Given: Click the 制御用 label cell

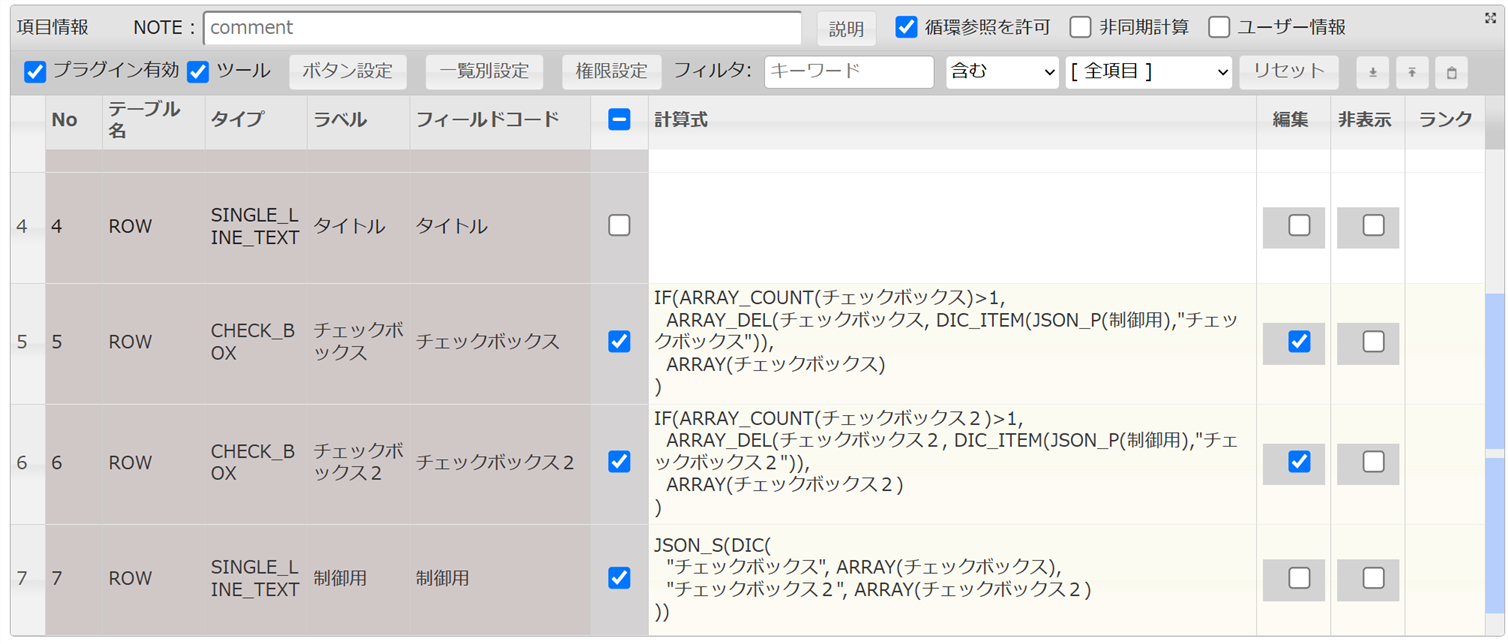Looking at the screenshot, I should pyautogui.click(x=358, y=580).
